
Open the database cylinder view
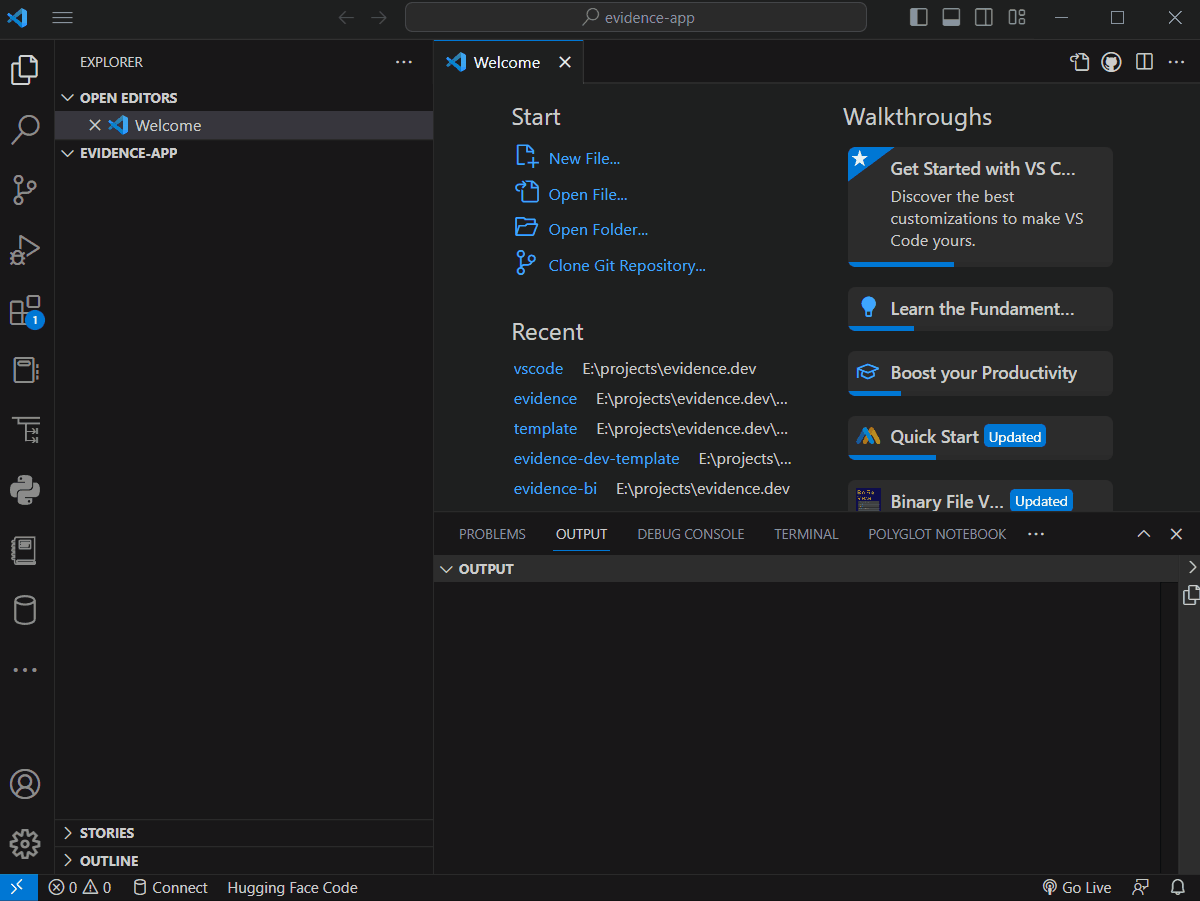tap(25, 610)
